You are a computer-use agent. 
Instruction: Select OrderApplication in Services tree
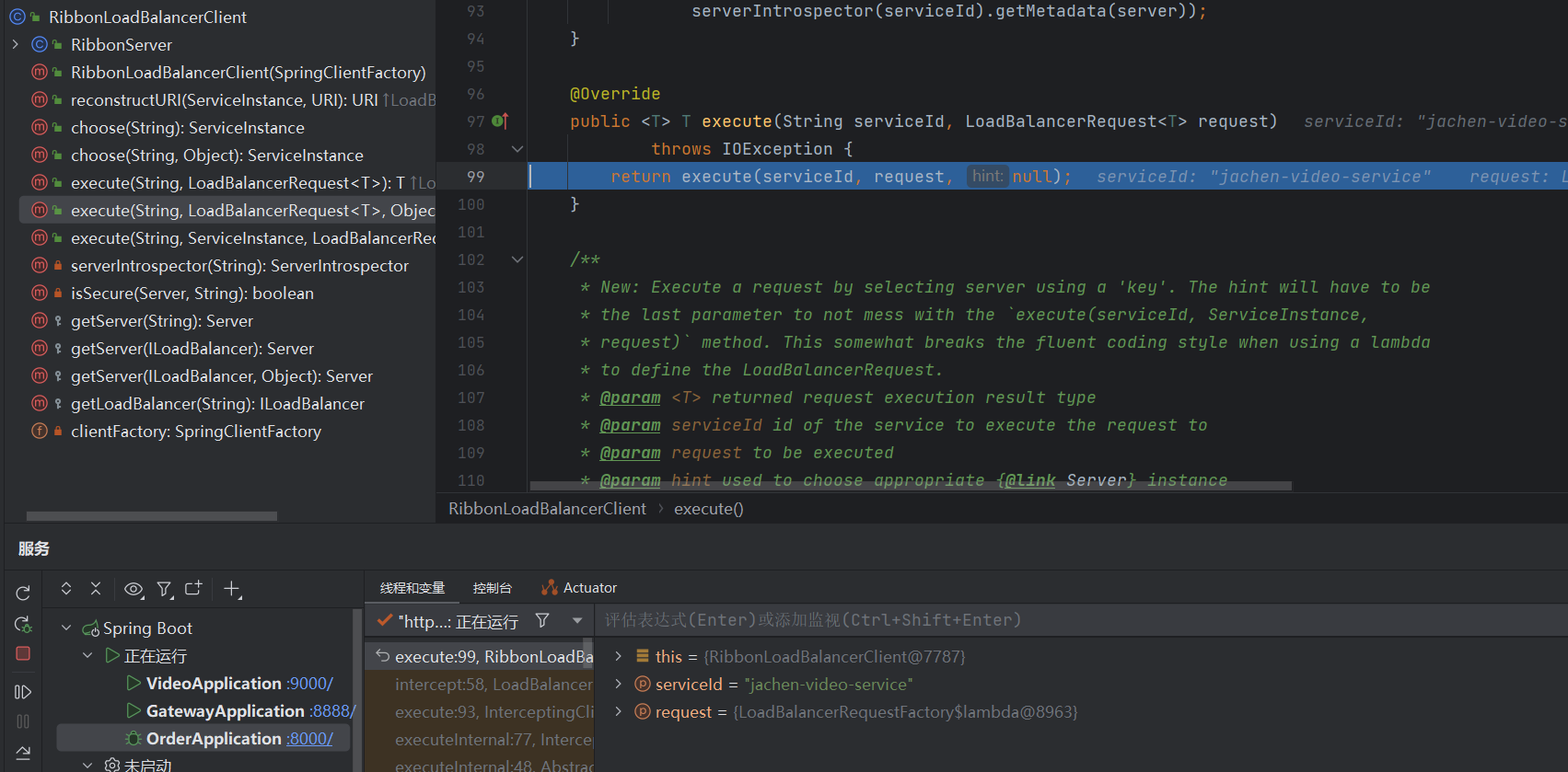point(214,739)
